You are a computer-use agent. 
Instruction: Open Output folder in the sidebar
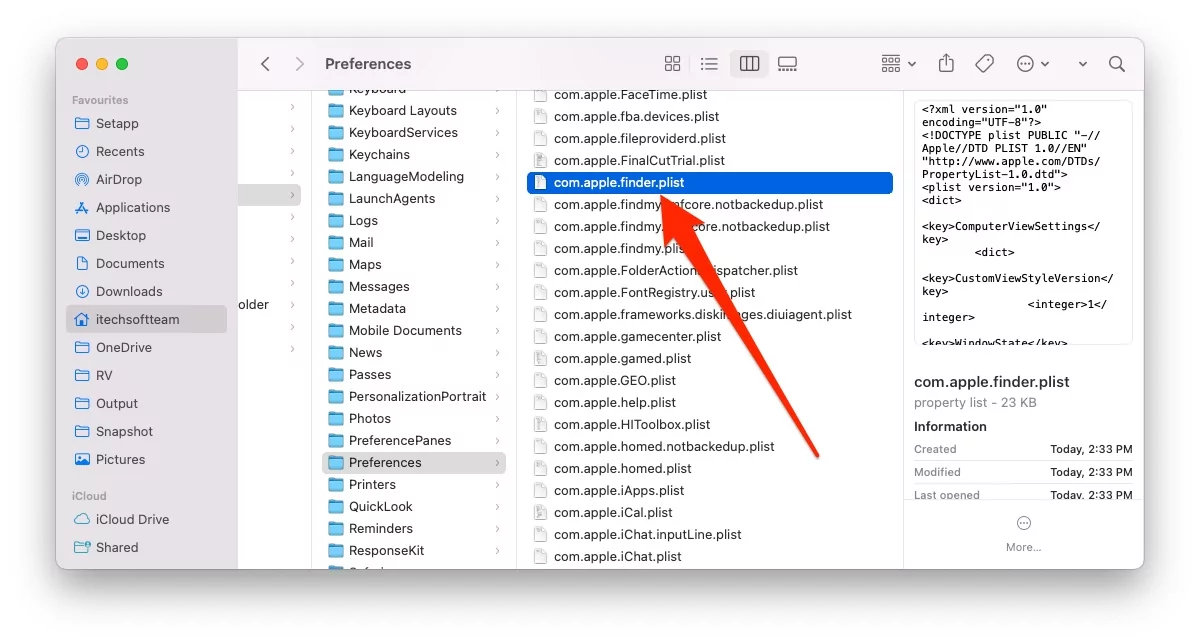[147, 404]
